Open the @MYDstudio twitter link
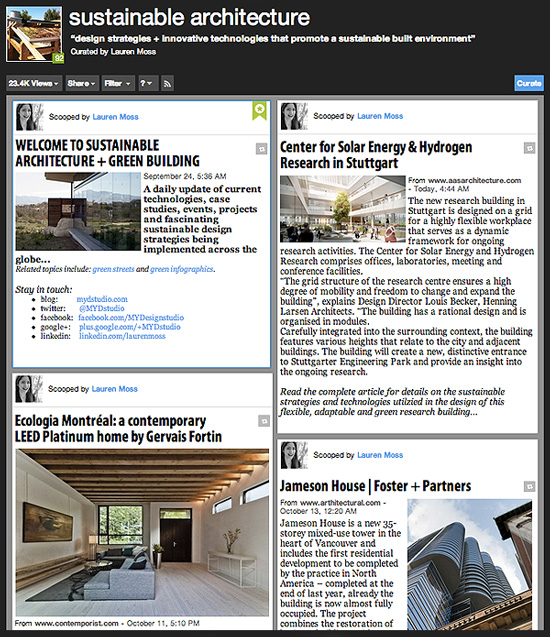Screen dimensions: 550x637 102,308
